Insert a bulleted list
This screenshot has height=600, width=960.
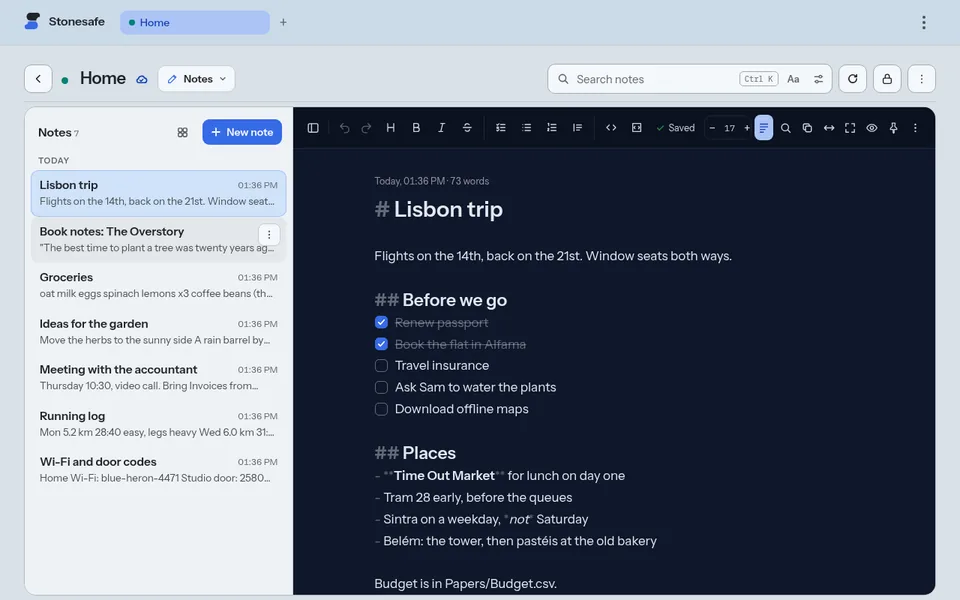[x=527, y=128]
